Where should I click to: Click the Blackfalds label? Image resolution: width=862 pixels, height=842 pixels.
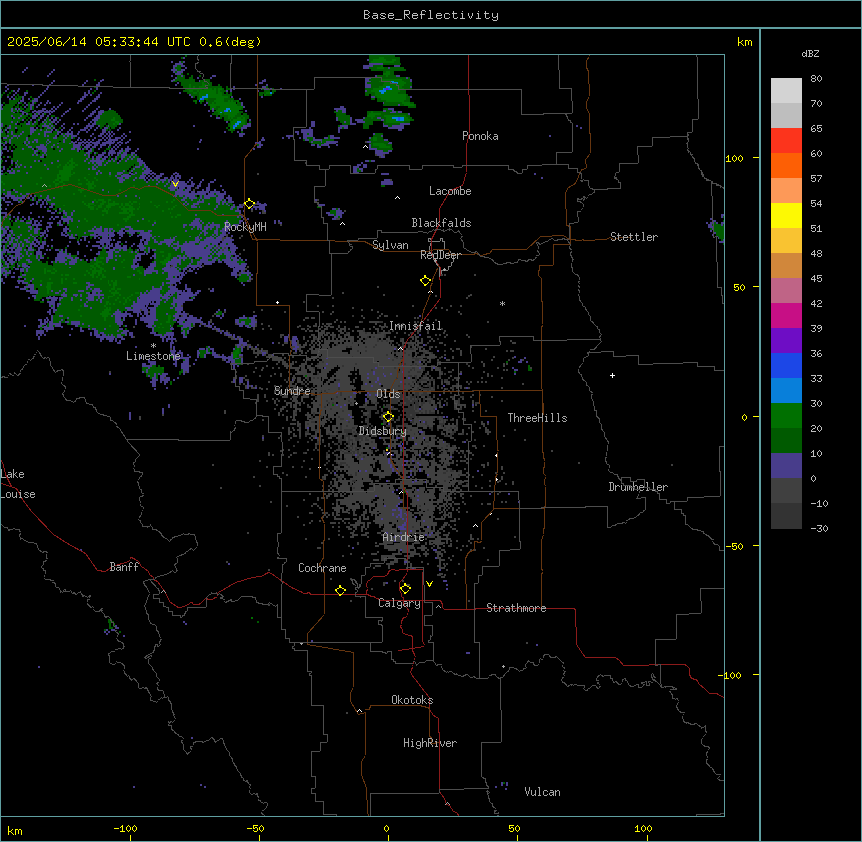tap(441, 223)
